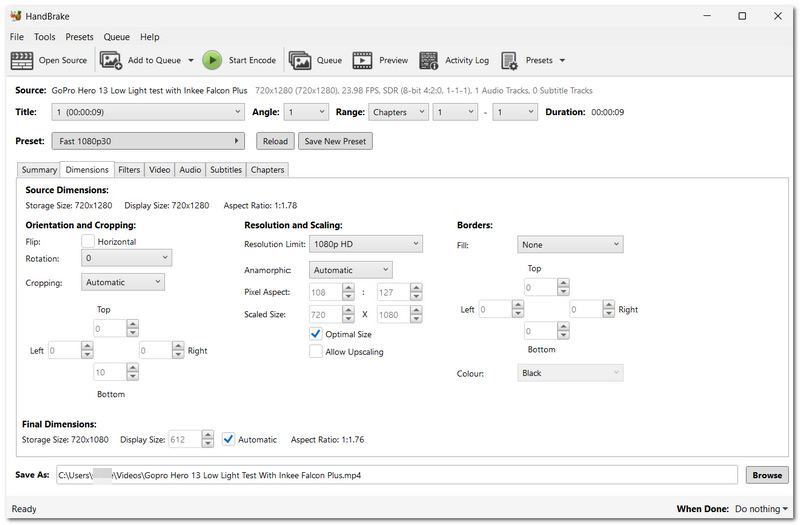800x525 pixels.
Task: Uncheck the Optimal Size checkbox
Action: [x=316, y=334]
